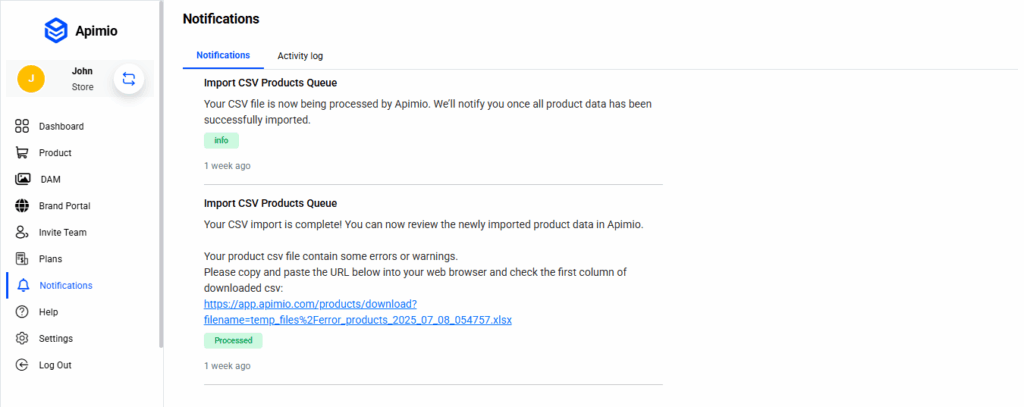Click the Log Out arrow icon
The height and width of the screenshot is (407, 1024).
pos(22,365)
